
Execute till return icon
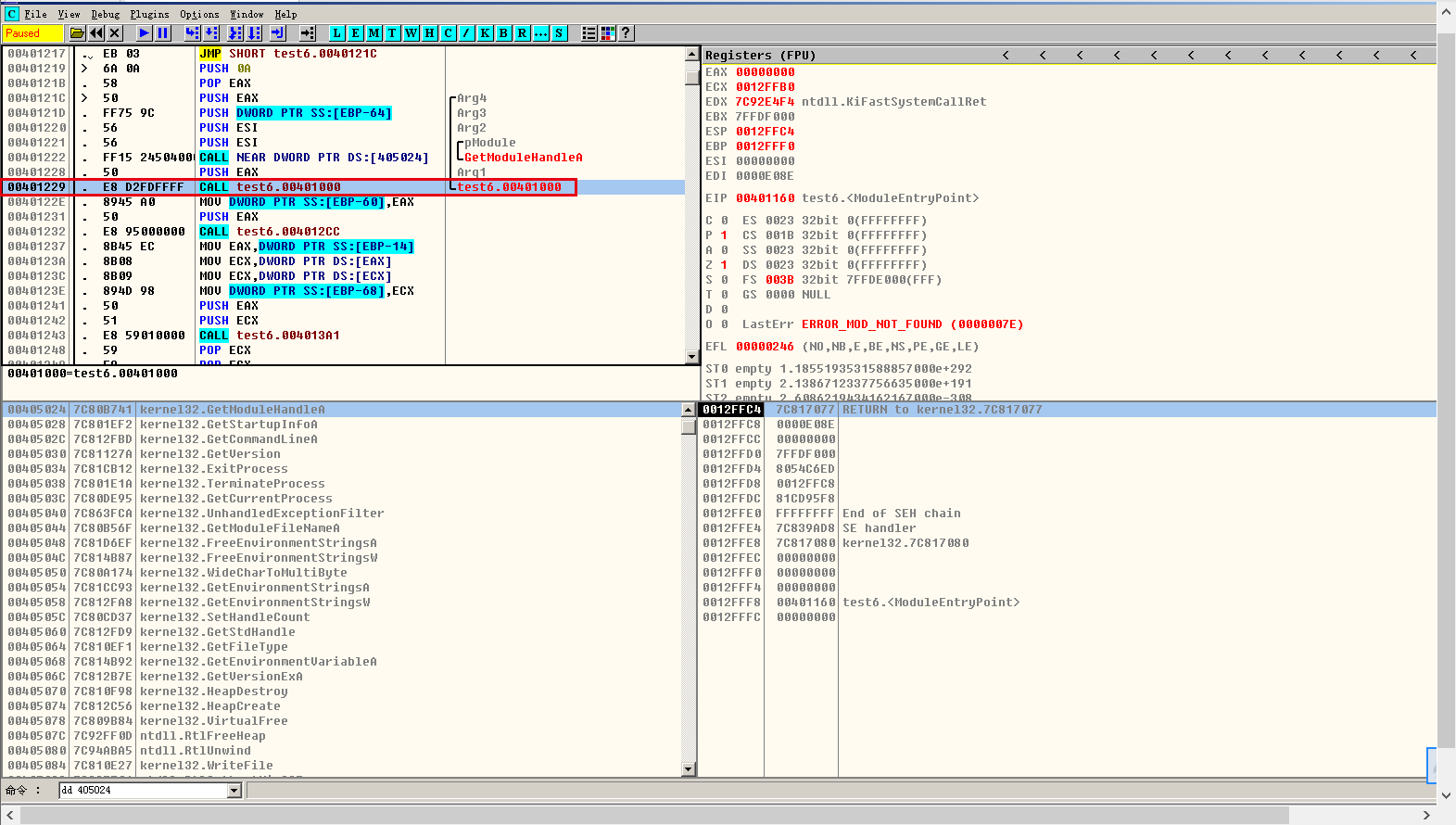[278, 33]
